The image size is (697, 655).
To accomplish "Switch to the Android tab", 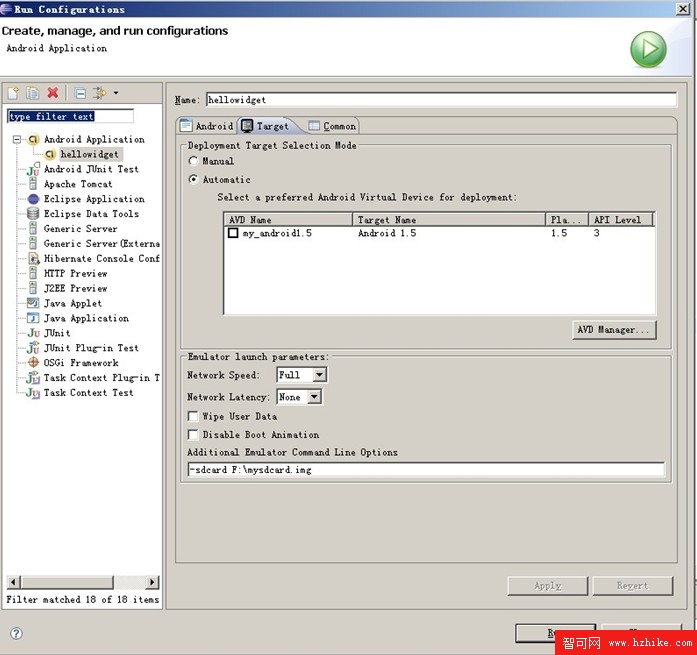I will (x=206, y=126).
